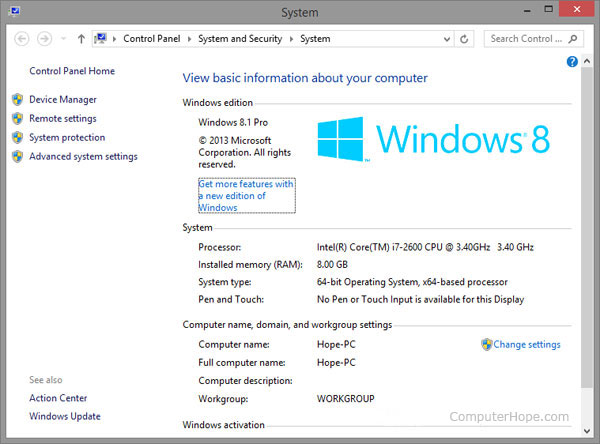
Task: Click Get more features with new edition link
Action: click(x=246, y=196)
